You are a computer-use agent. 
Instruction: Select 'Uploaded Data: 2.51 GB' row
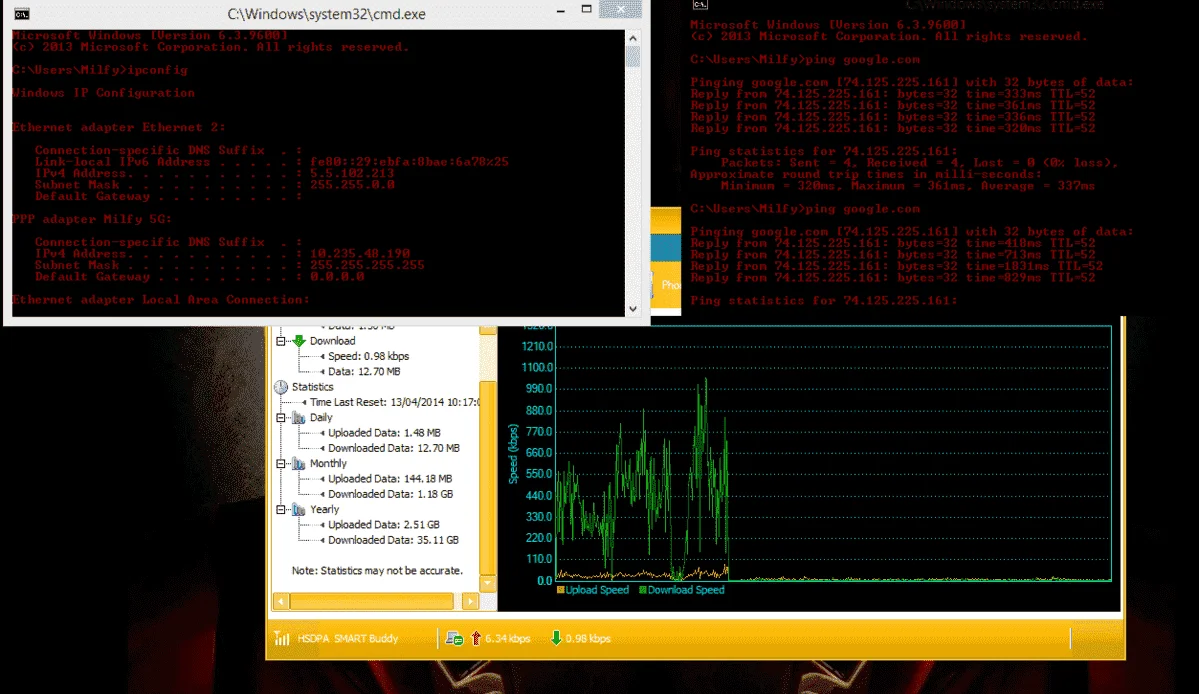[x=384, y=524]
